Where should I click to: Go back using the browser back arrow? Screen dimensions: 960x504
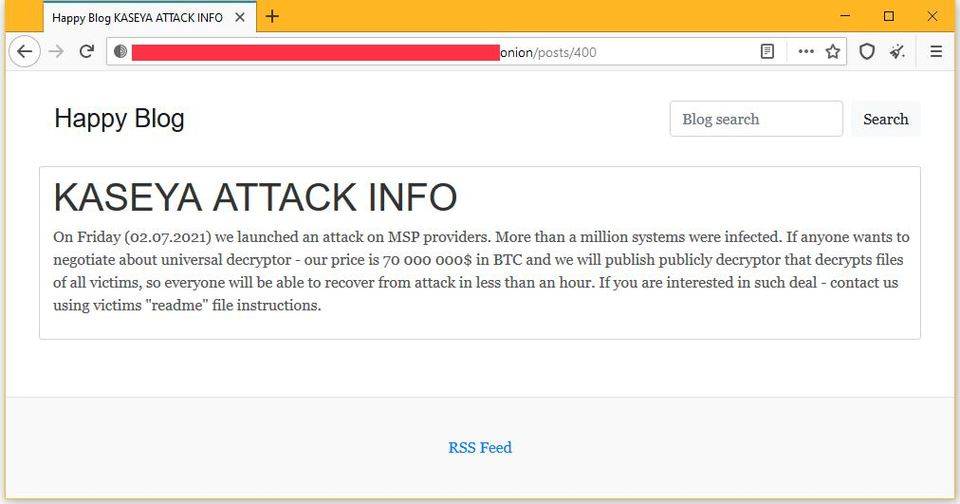coord(24,51)
